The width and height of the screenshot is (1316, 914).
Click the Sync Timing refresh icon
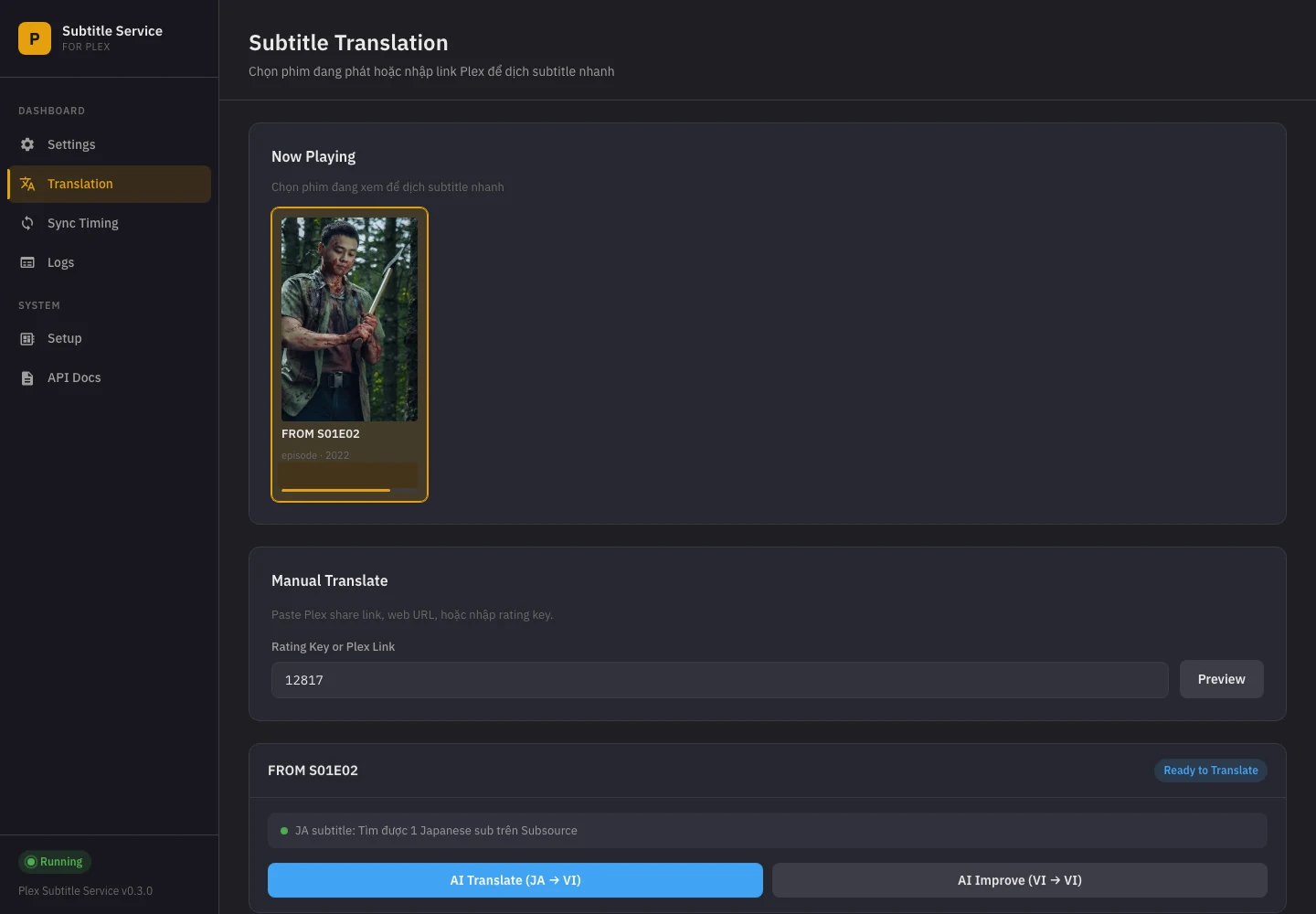coord(27,223)
